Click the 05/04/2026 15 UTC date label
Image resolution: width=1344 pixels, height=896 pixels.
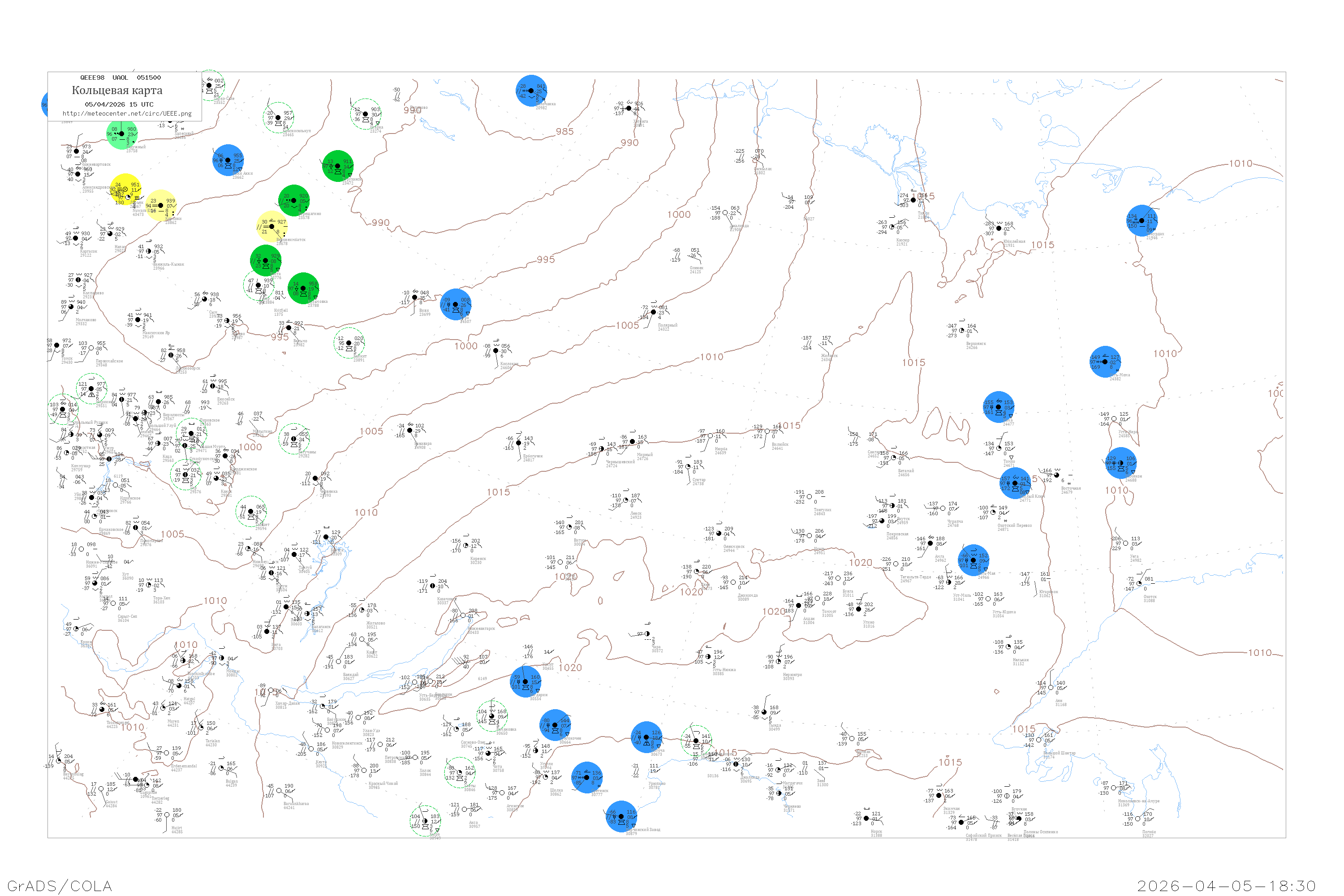coord(119,104)
